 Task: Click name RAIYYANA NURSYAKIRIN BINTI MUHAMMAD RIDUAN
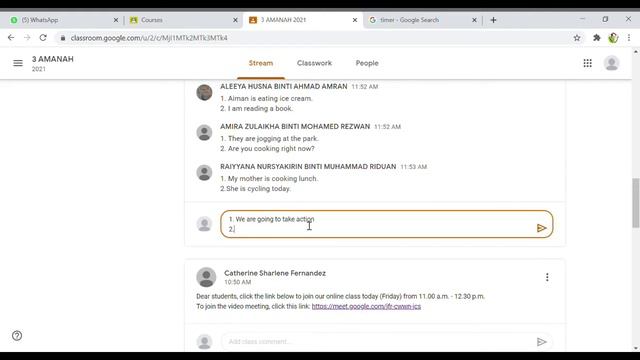[x=308, y=167]
